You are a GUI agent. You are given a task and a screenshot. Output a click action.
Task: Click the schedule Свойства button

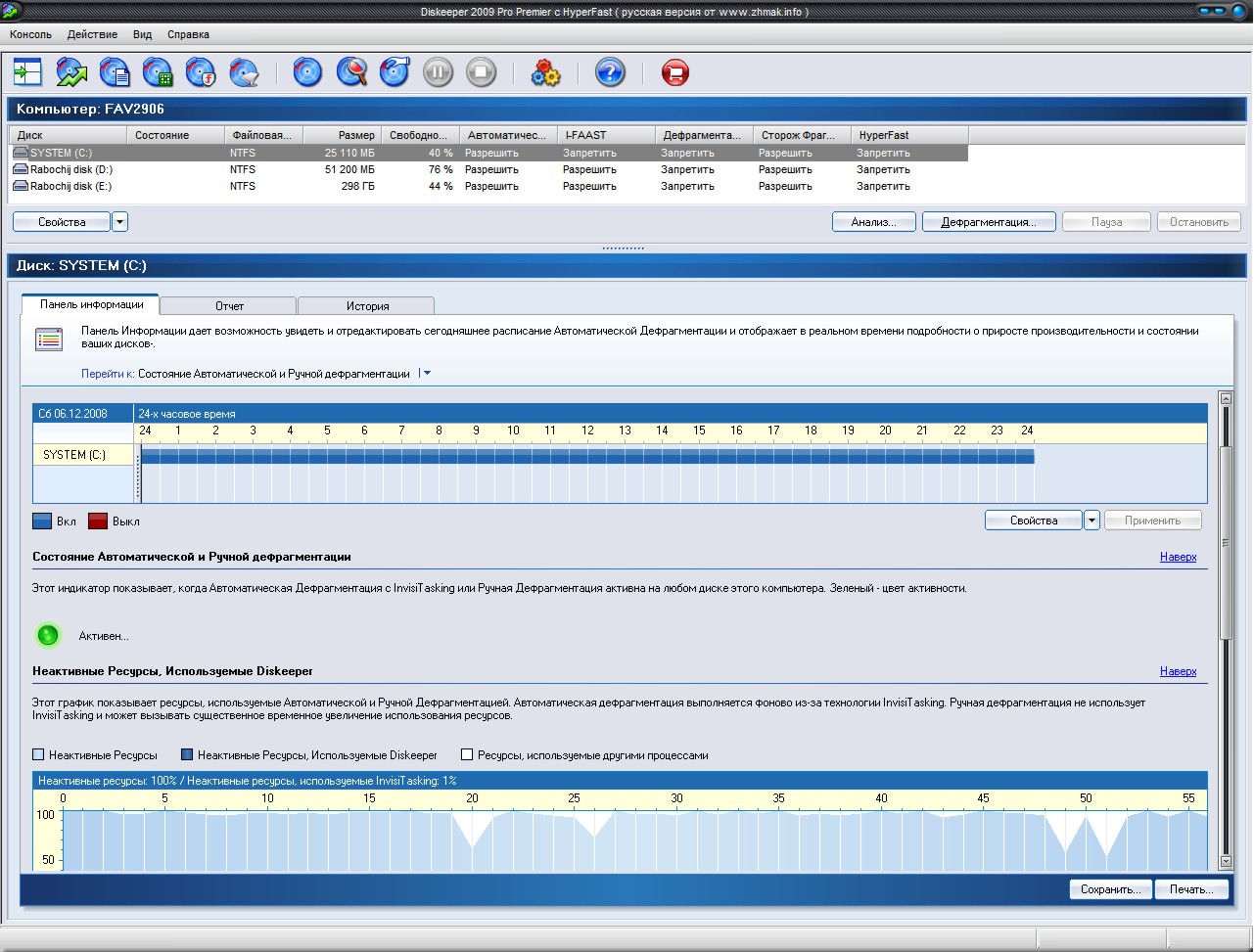click(1034, 521)
